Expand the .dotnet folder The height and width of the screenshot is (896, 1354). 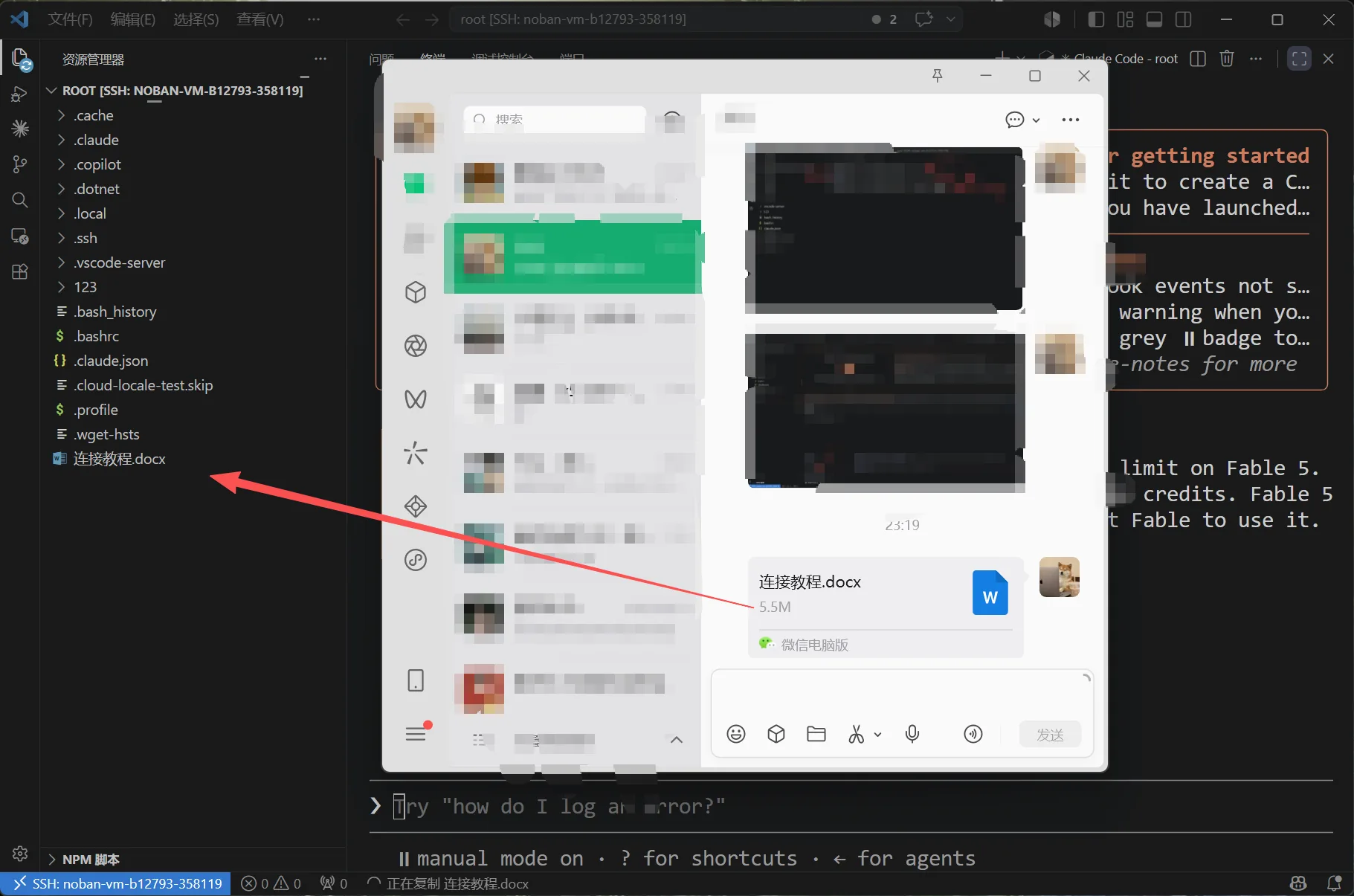click(97, 189)
